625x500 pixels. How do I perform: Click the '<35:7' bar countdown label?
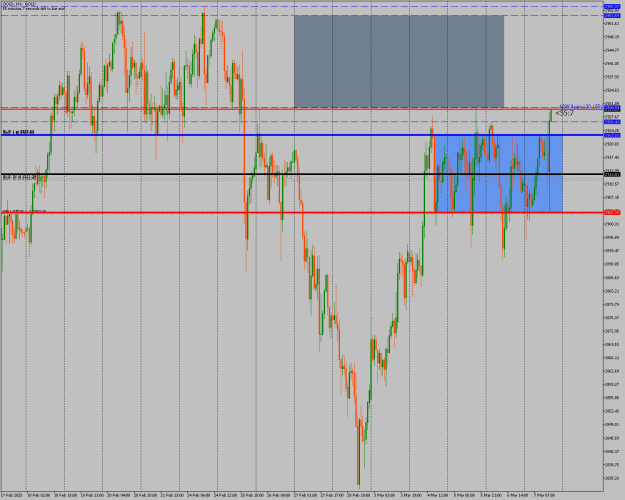pyautogui.click(x=565, y=113)
